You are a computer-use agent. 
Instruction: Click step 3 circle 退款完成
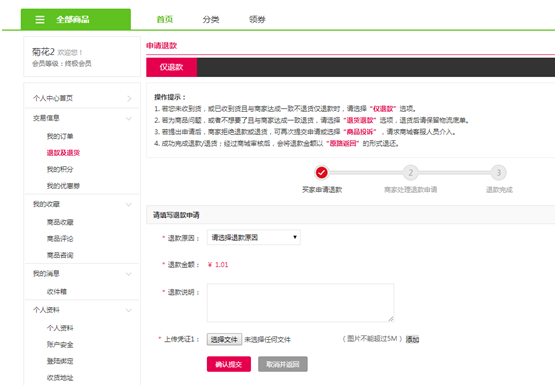click(498, 173)
